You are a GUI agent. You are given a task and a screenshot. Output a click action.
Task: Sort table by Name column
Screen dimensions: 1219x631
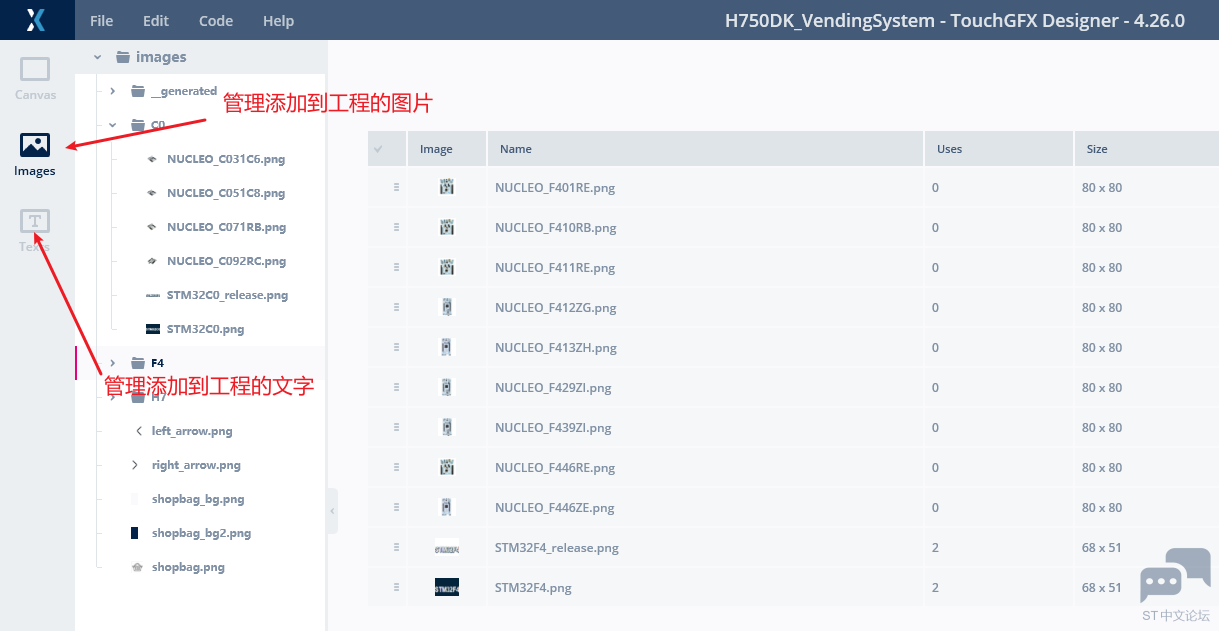tap(705, 149)
